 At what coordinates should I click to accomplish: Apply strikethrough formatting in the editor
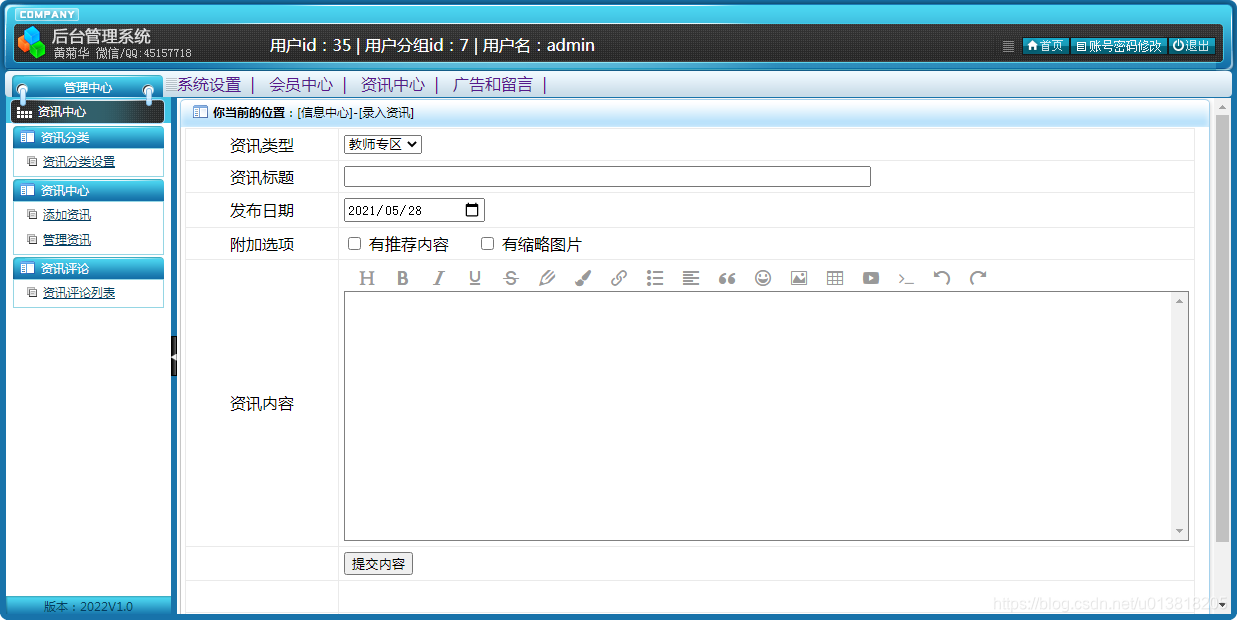tap(510, 278)
